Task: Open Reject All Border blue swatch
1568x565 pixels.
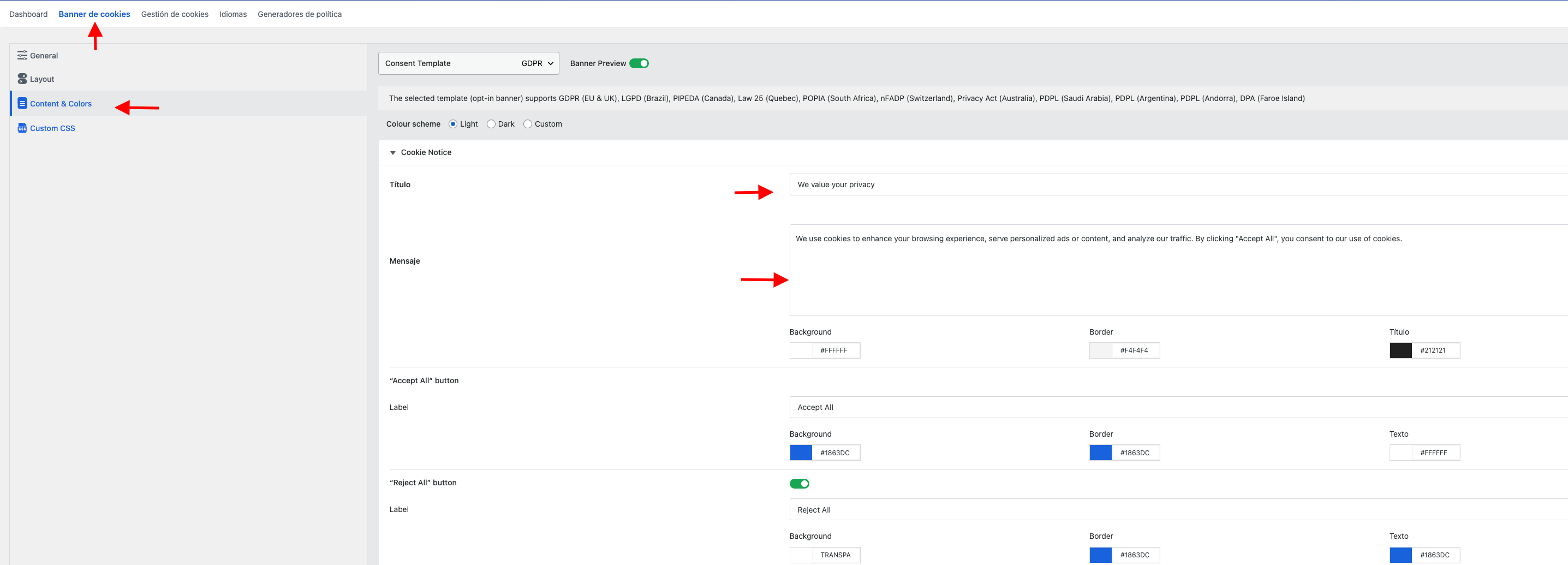Action: (1100, 555)
